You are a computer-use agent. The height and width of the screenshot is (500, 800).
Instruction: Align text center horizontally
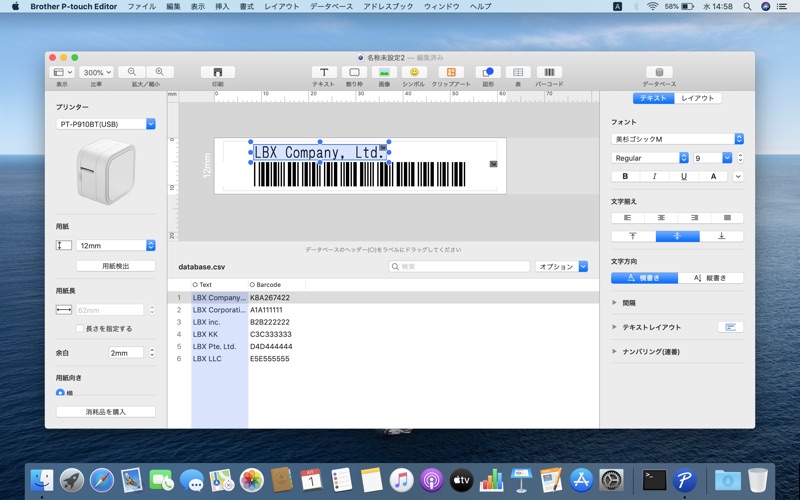pos(661,218)
